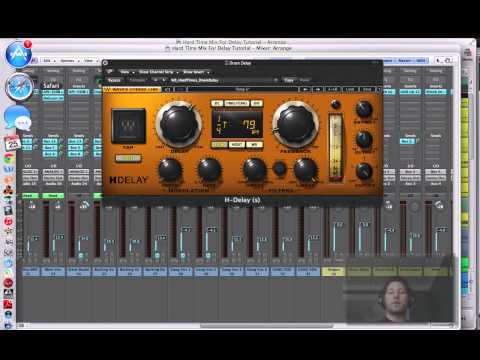The height and width of the screenshot is (360, 480).
Task: Toggle the LoFi button under the TAP pad
Action: pyautogui.click(x=128, y=158)
